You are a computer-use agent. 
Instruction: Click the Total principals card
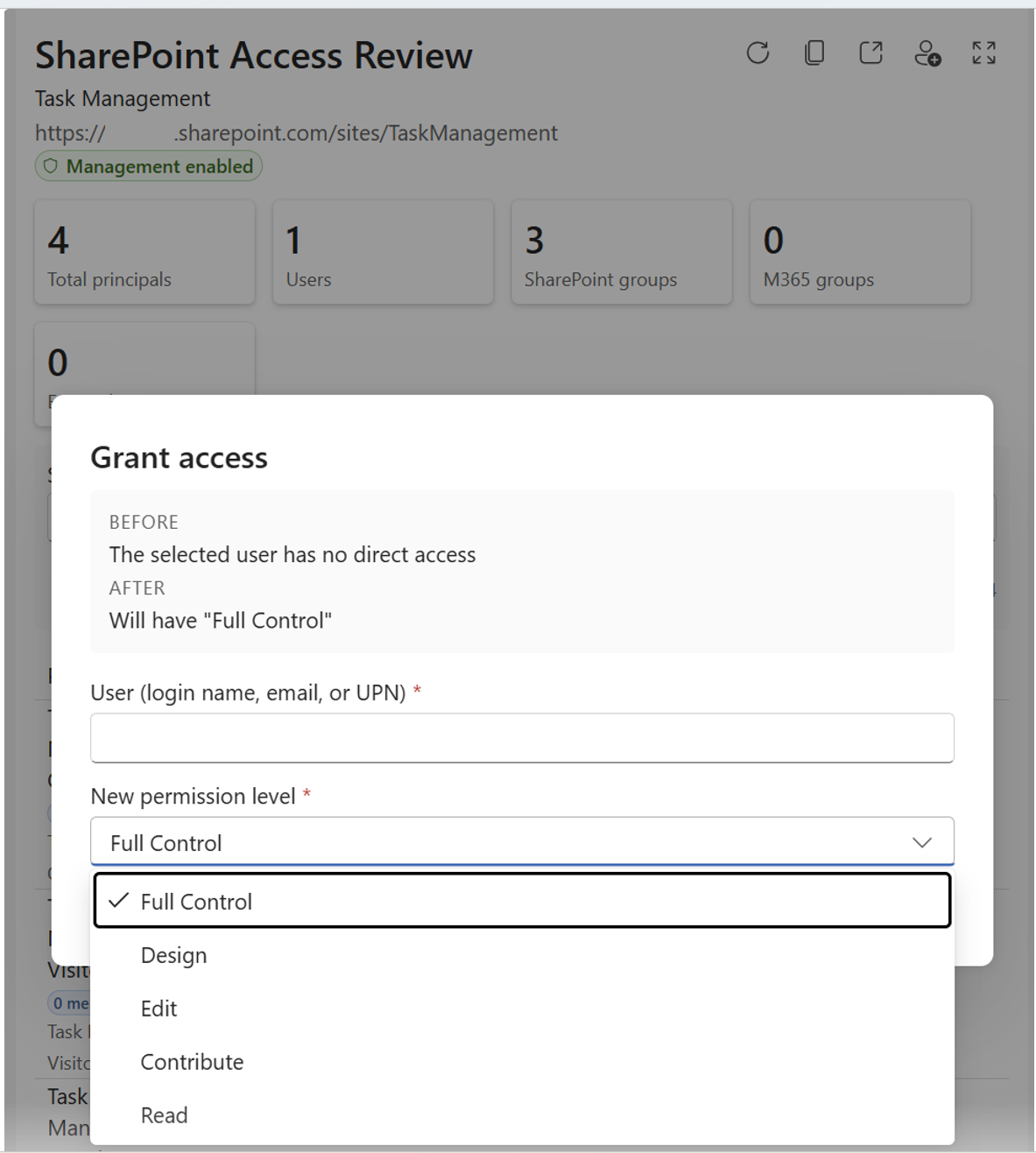(144, 252)
